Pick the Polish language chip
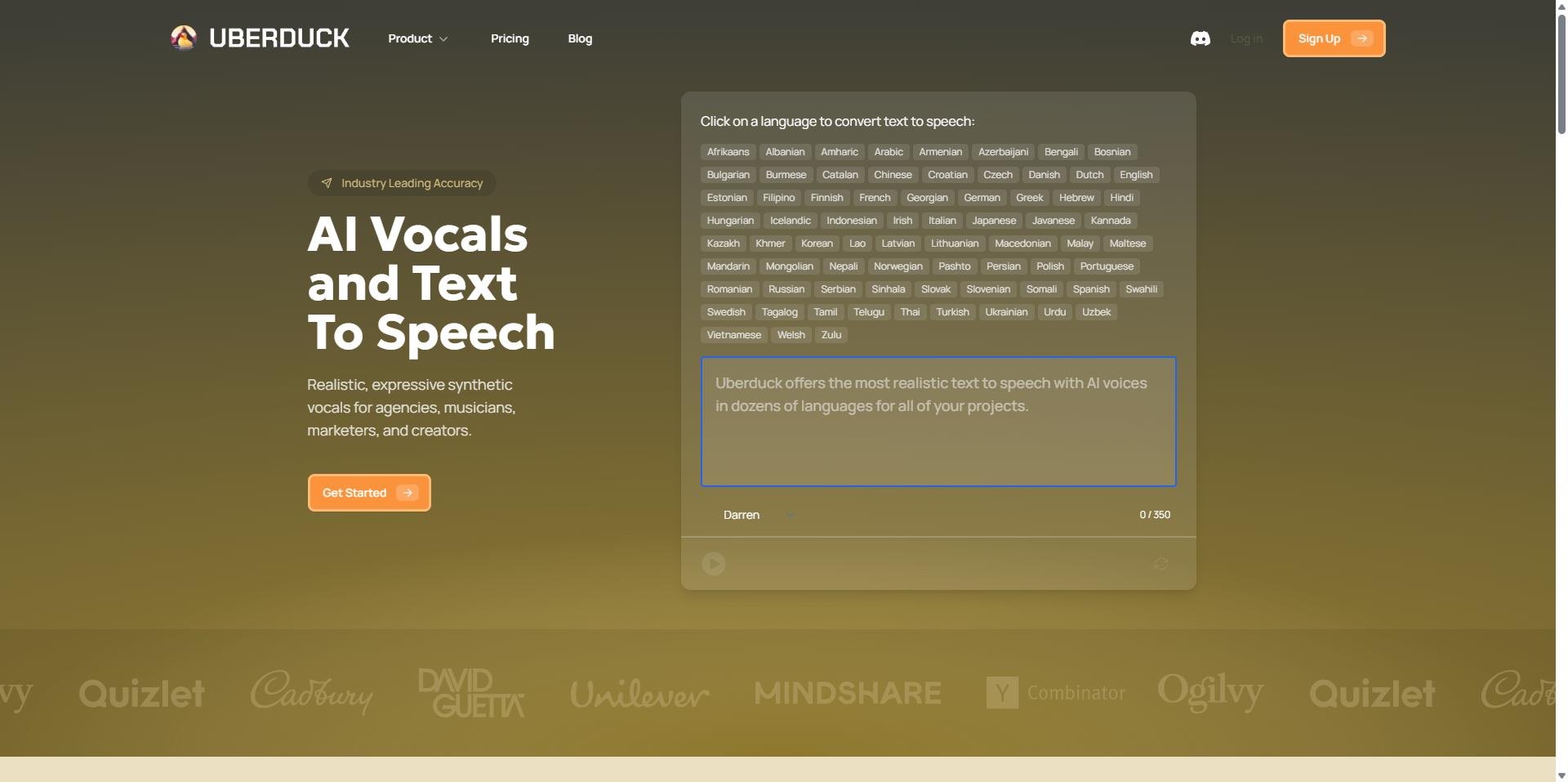This screenshot has width=1568, height=782. (x=1050, y=266)
